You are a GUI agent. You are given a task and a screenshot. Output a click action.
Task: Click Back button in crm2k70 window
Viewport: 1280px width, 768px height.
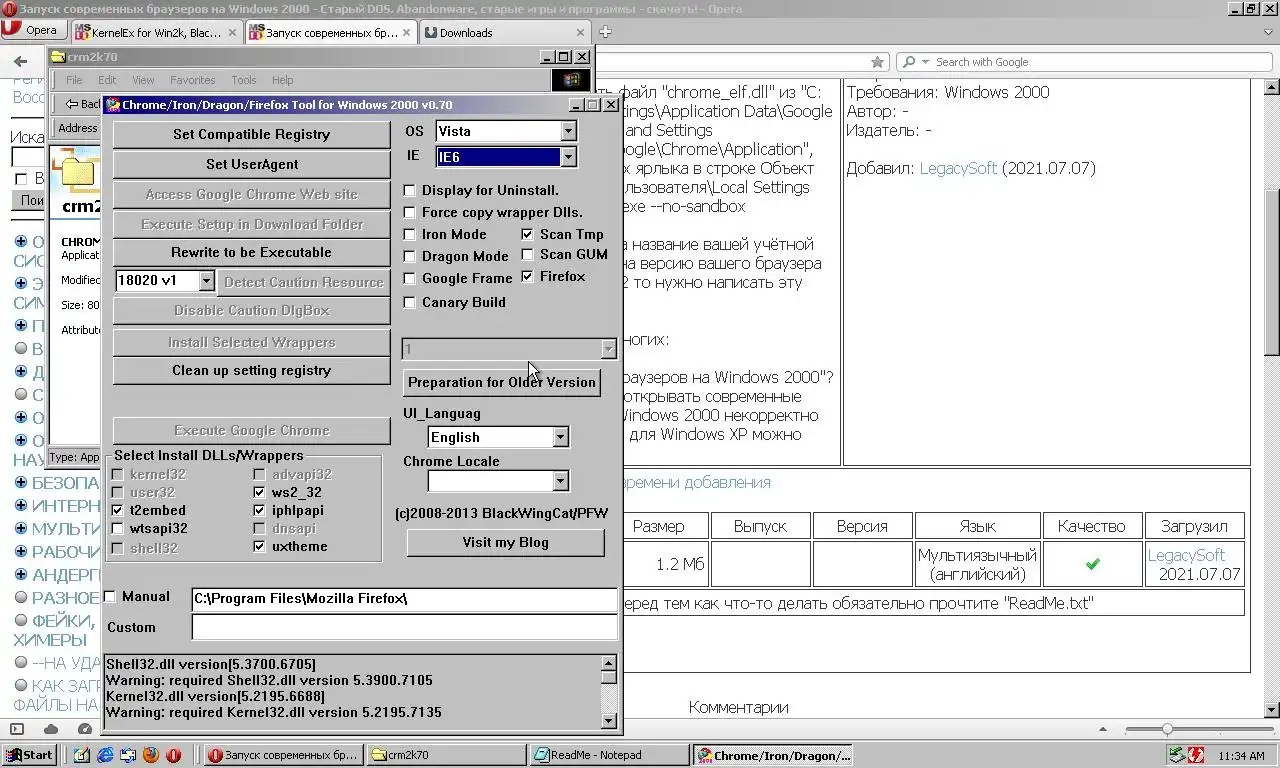pyautogui.click(x=84, y=104)
